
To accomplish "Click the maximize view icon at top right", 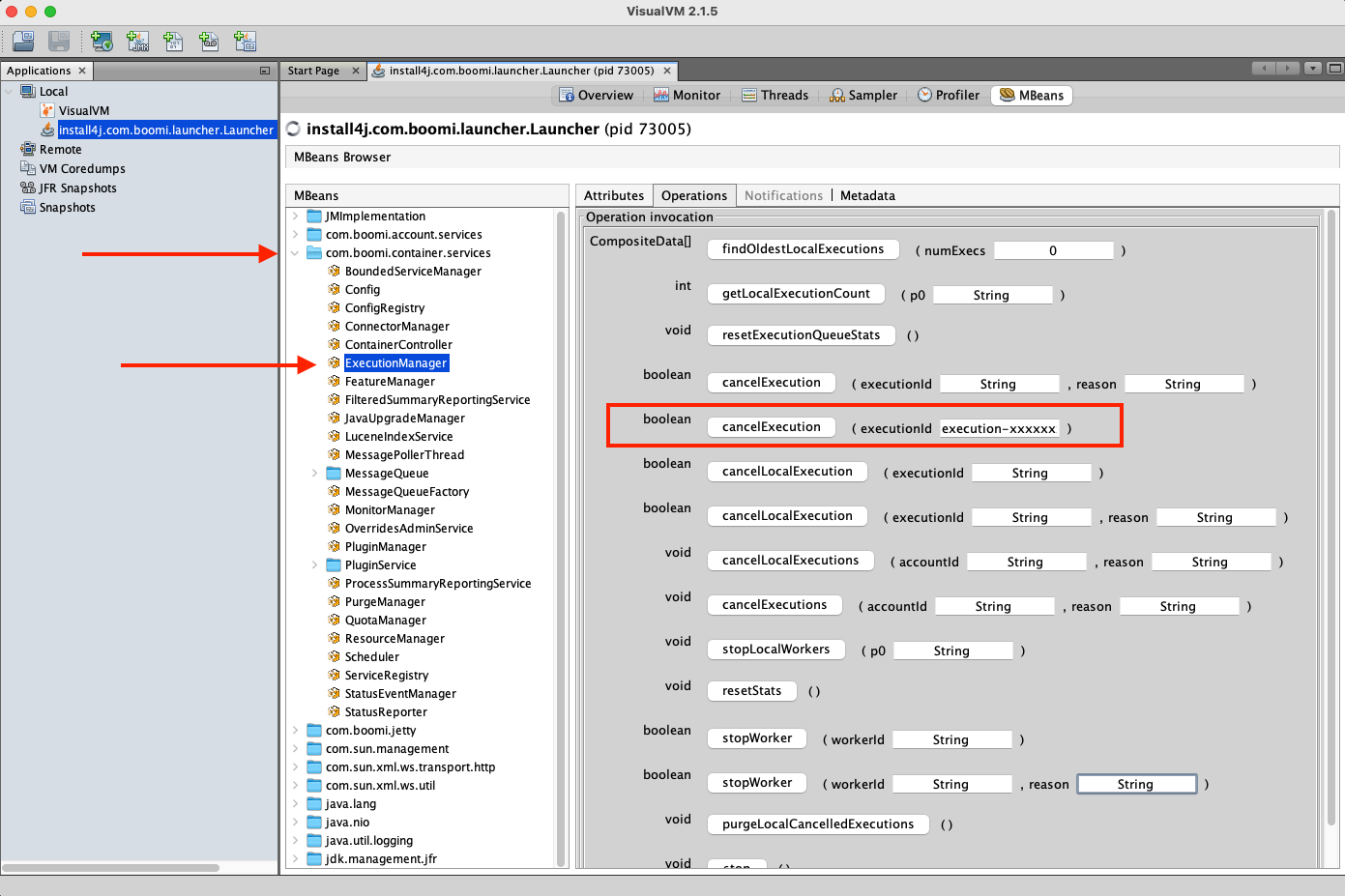I will tap(1335, 68).
